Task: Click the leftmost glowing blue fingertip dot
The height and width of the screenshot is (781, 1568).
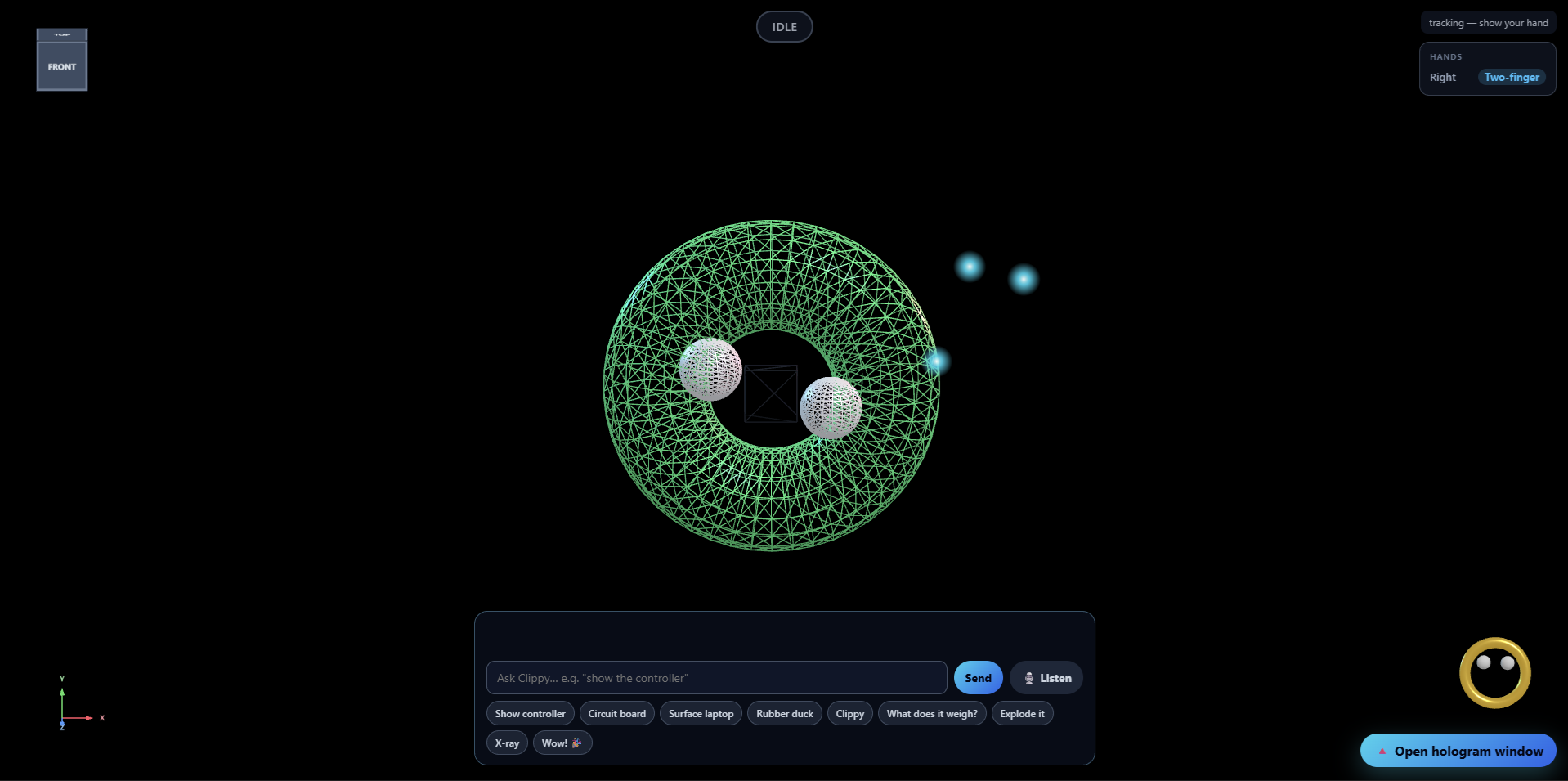Action: point(970,267)
